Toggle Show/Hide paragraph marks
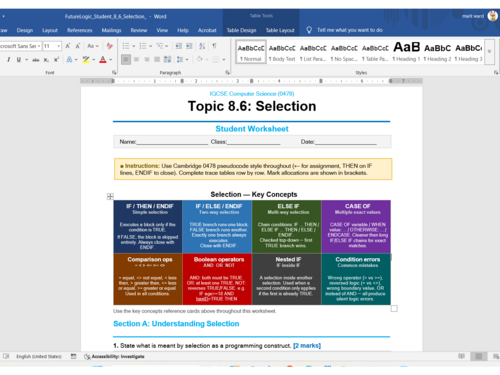The height and width of the screenshot is (375, 500). pos(214,46)
